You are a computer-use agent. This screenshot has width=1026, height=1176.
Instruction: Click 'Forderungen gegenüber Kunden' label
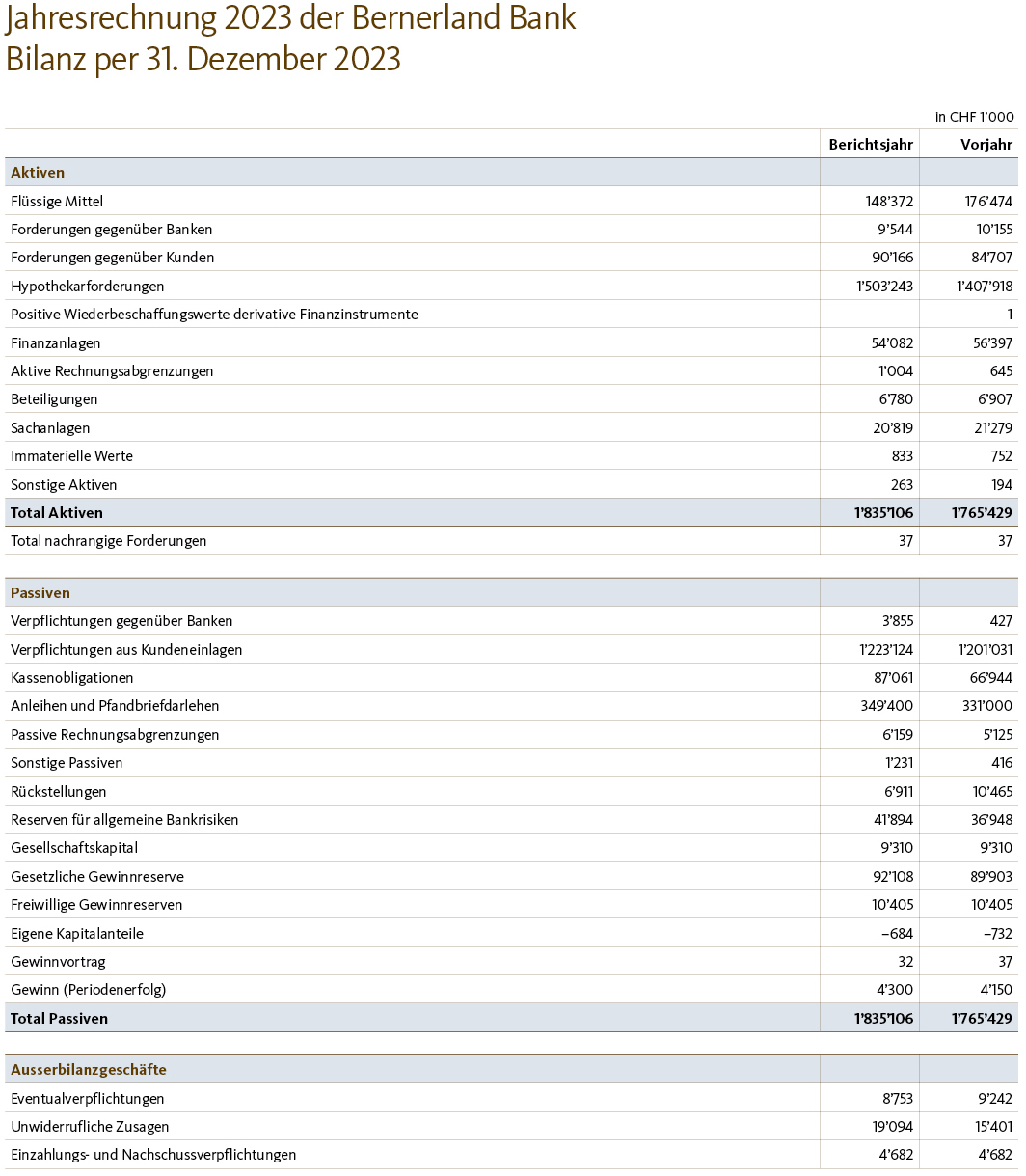coord(113,258)
